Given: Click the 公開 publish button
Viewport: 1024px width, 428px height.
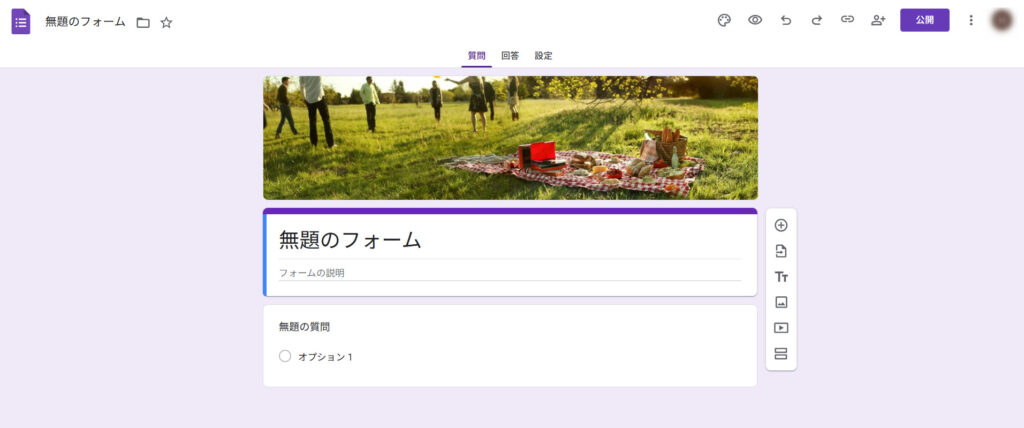Looking at the screenshot, I should [925, 20].
